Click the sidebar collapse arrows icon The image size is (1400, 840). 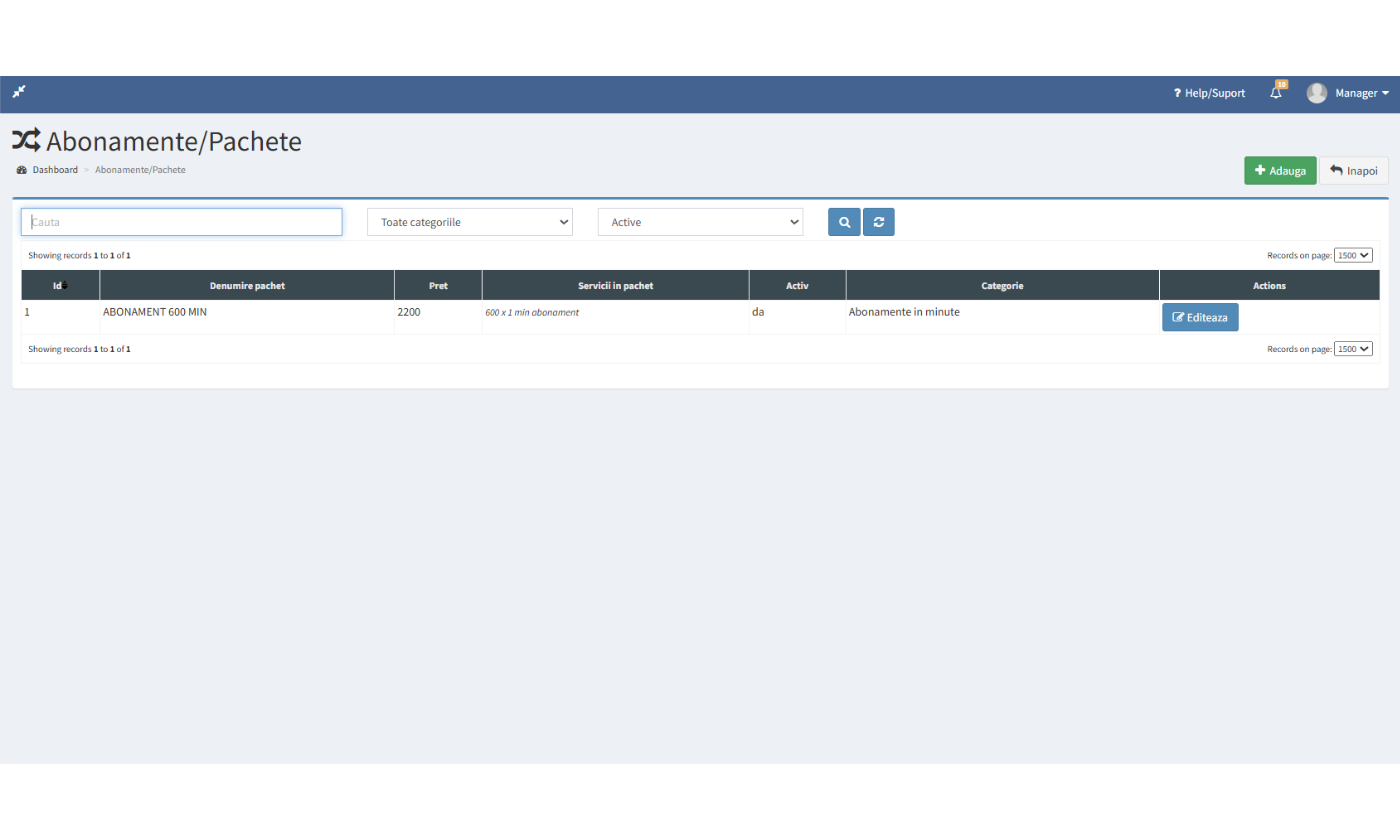[x=19, y=92]
